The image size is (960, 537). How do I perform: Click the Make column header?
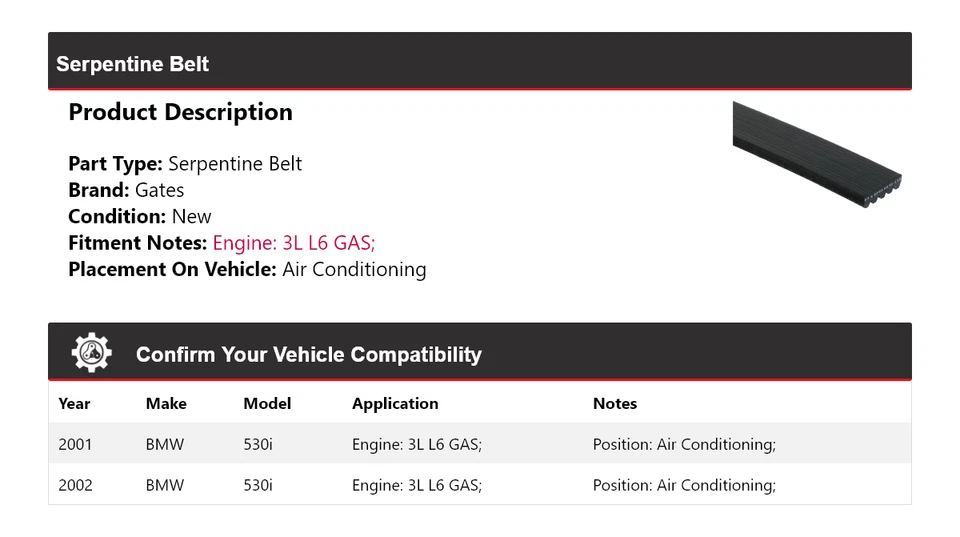click(166, 404)
